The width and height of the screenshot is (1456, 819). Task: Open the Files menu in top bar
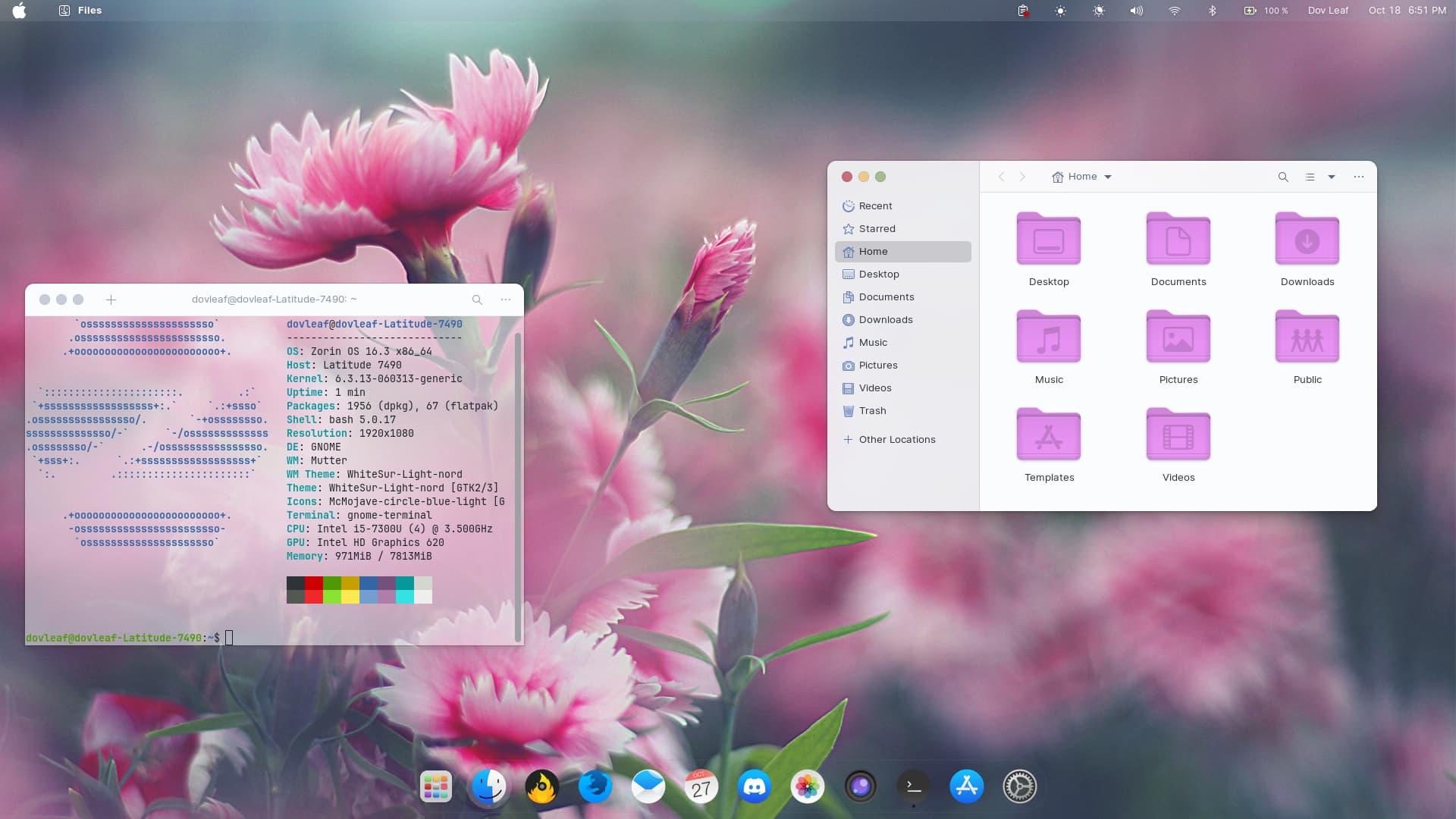(x=89, y=11)
